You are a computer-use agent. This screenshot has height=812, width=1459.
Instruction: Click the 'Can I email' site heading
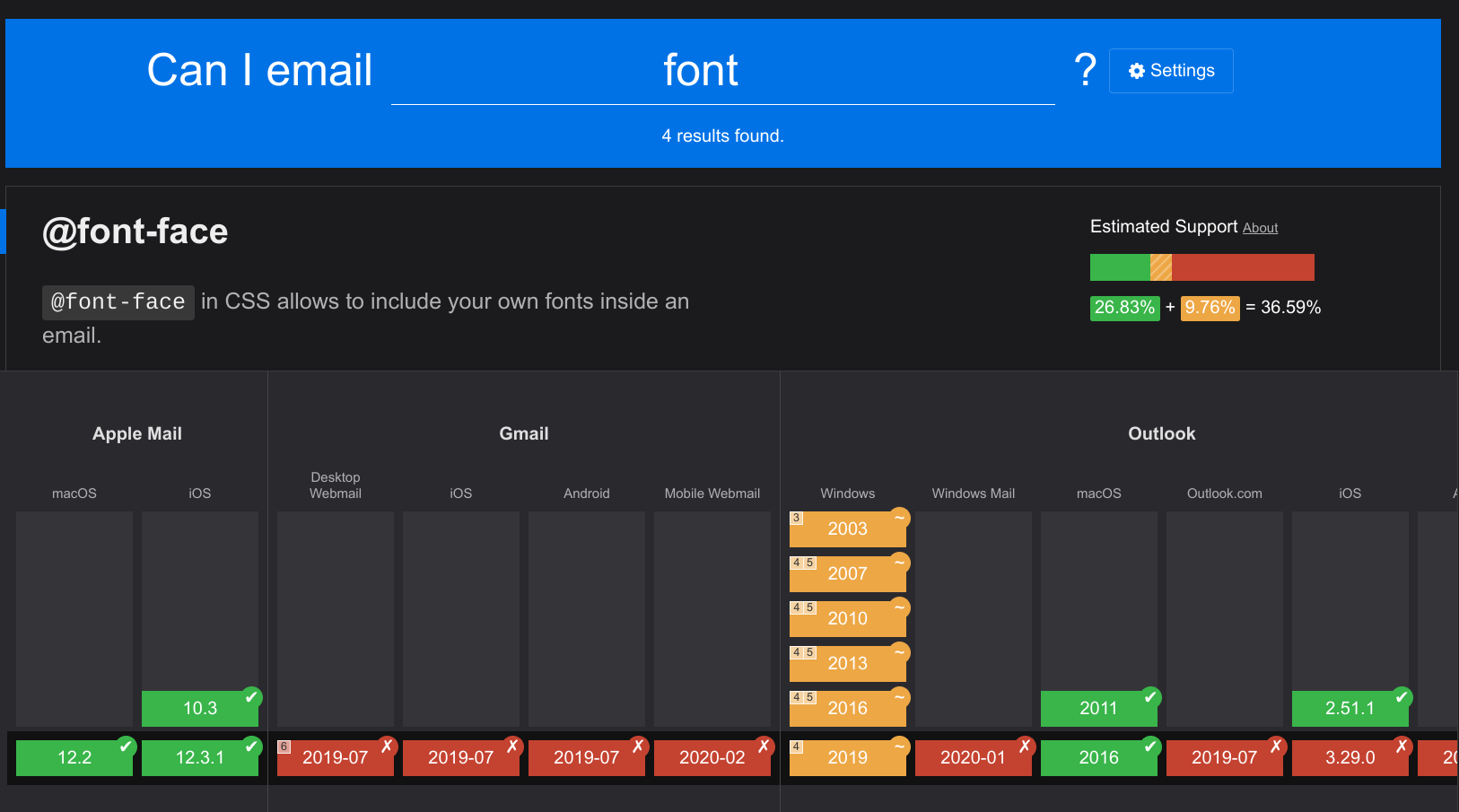259,71
